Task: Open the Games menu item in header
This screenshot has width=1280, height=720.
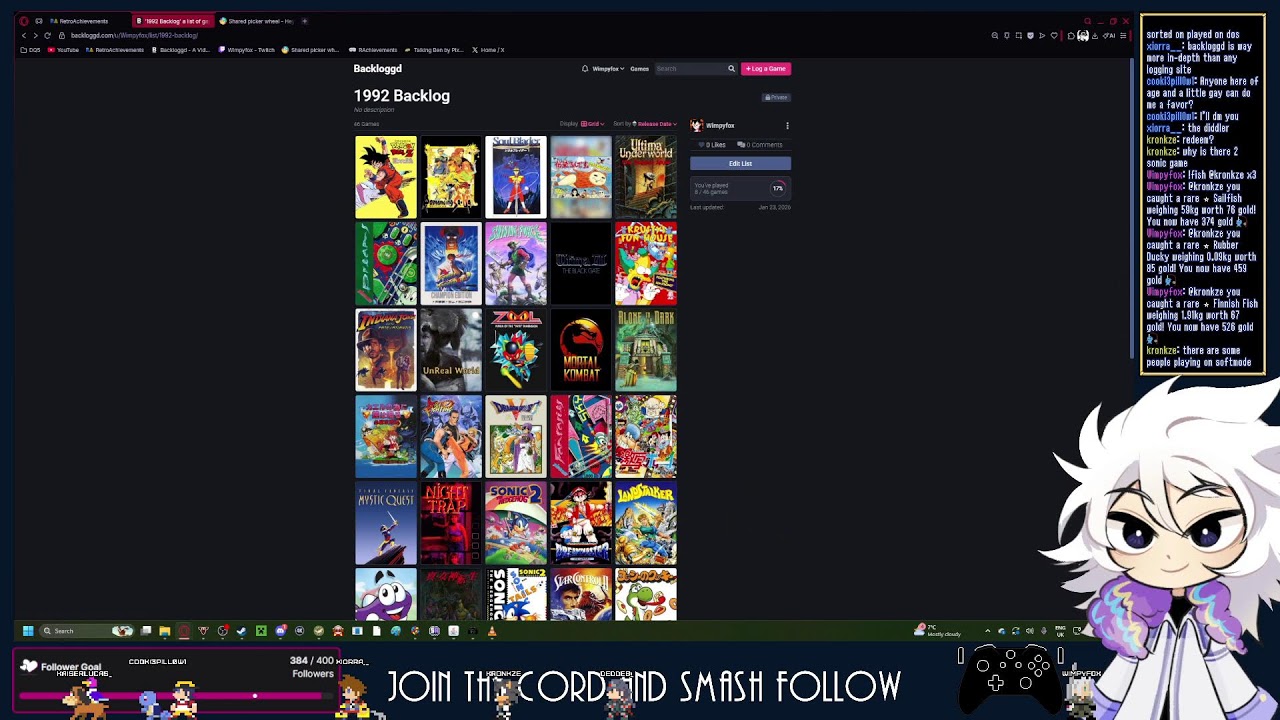Action: pos(639,69)
